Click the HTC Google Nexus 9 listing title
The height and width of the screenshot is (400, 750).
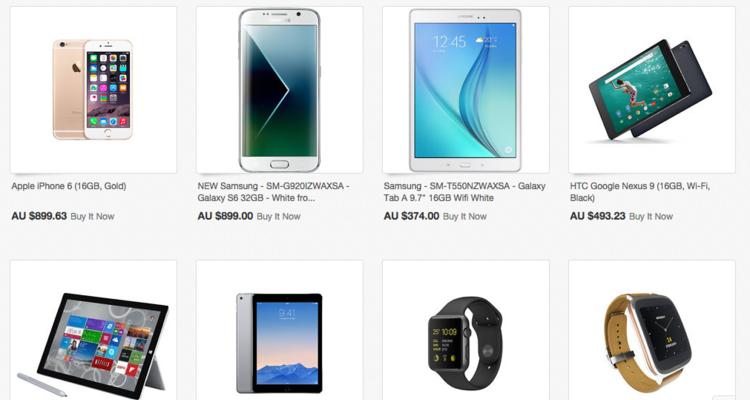(x=640, y=192)
